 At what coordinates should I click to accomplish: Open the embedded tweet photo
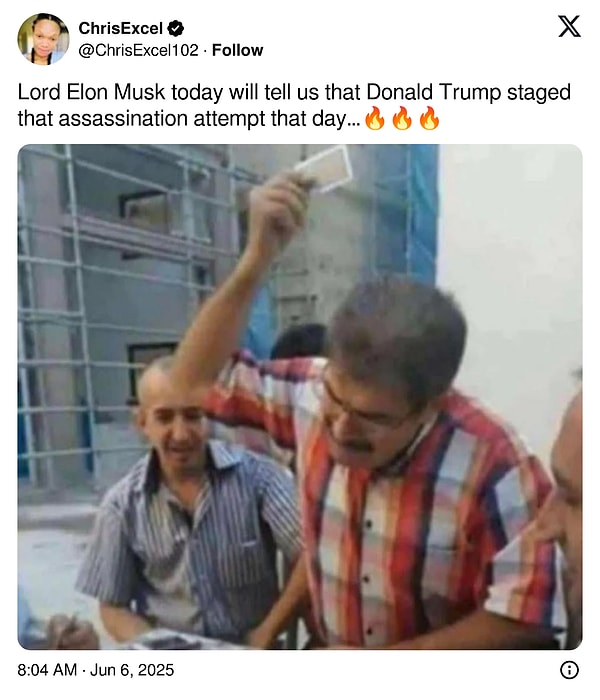click(300, 396)
